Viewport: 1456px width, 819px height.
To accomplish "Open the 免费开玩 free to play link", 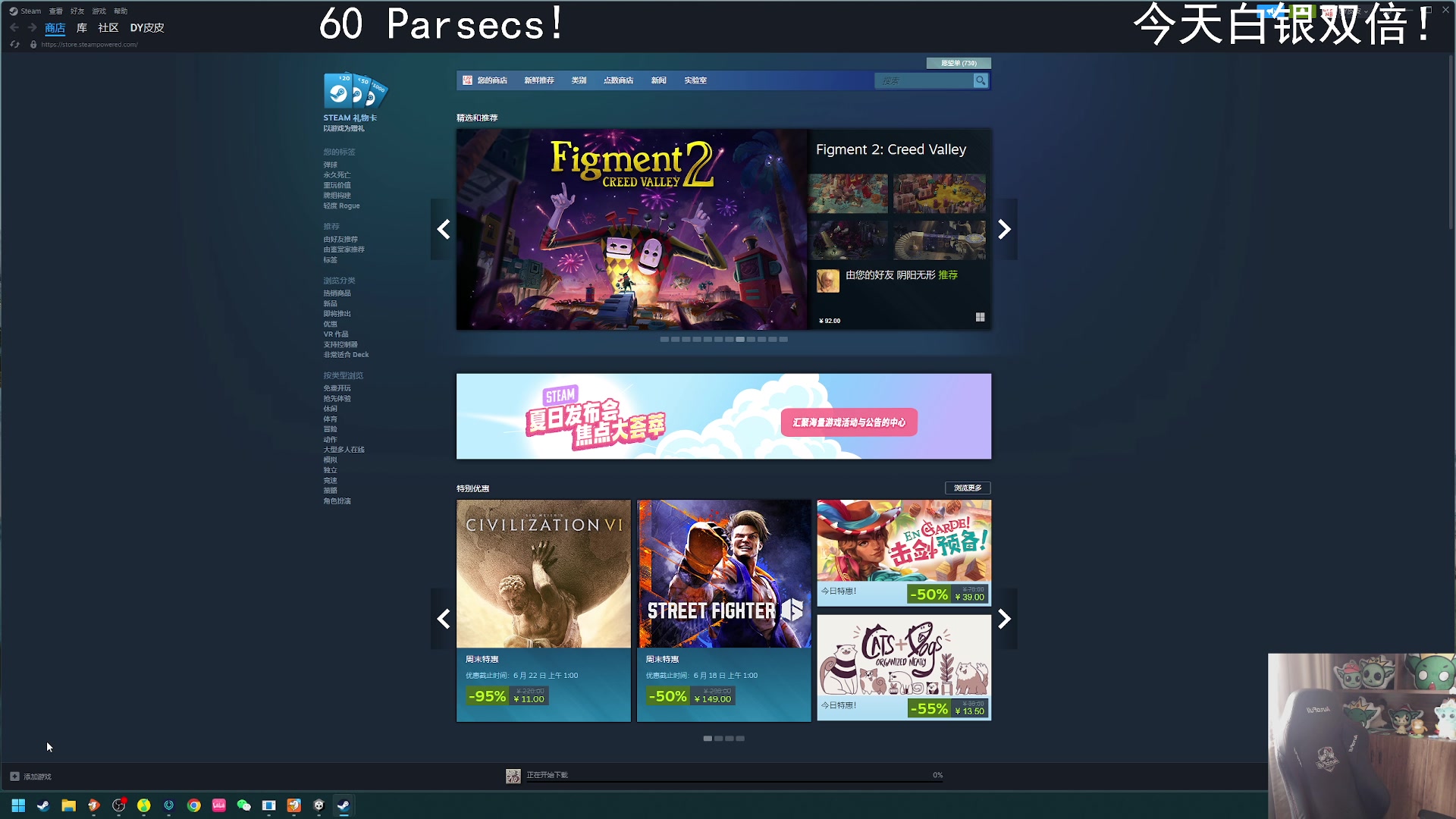I will tap(337, 388).
